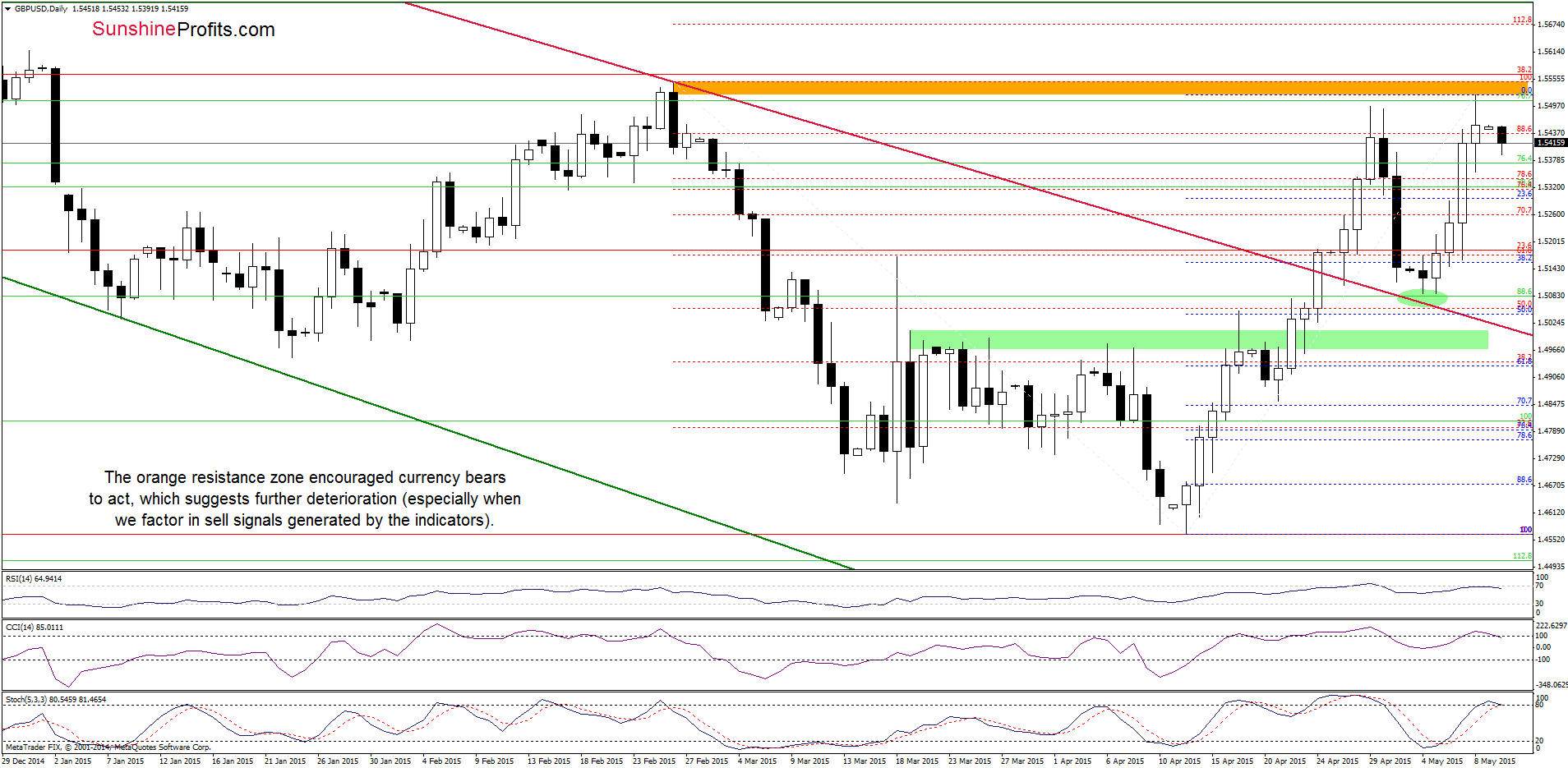Click the 4 Feb 2015 date label
The height and width of the screenshot is (768, 1568).
[441, 761]
